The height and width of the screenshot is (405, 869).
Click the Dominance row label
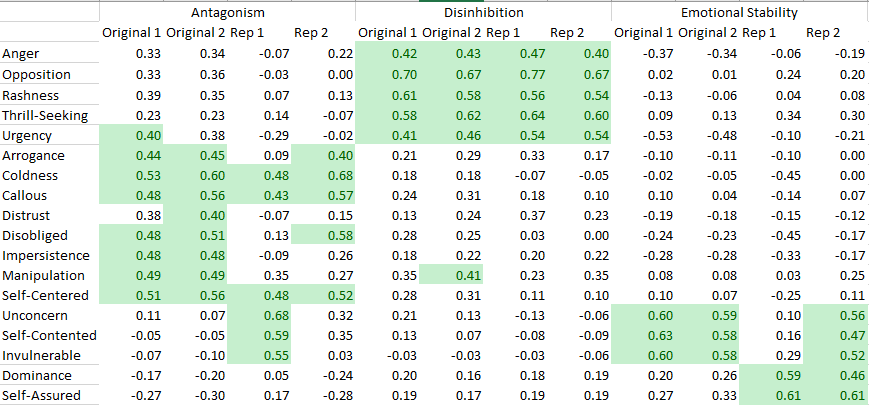[x=38, y=376]
